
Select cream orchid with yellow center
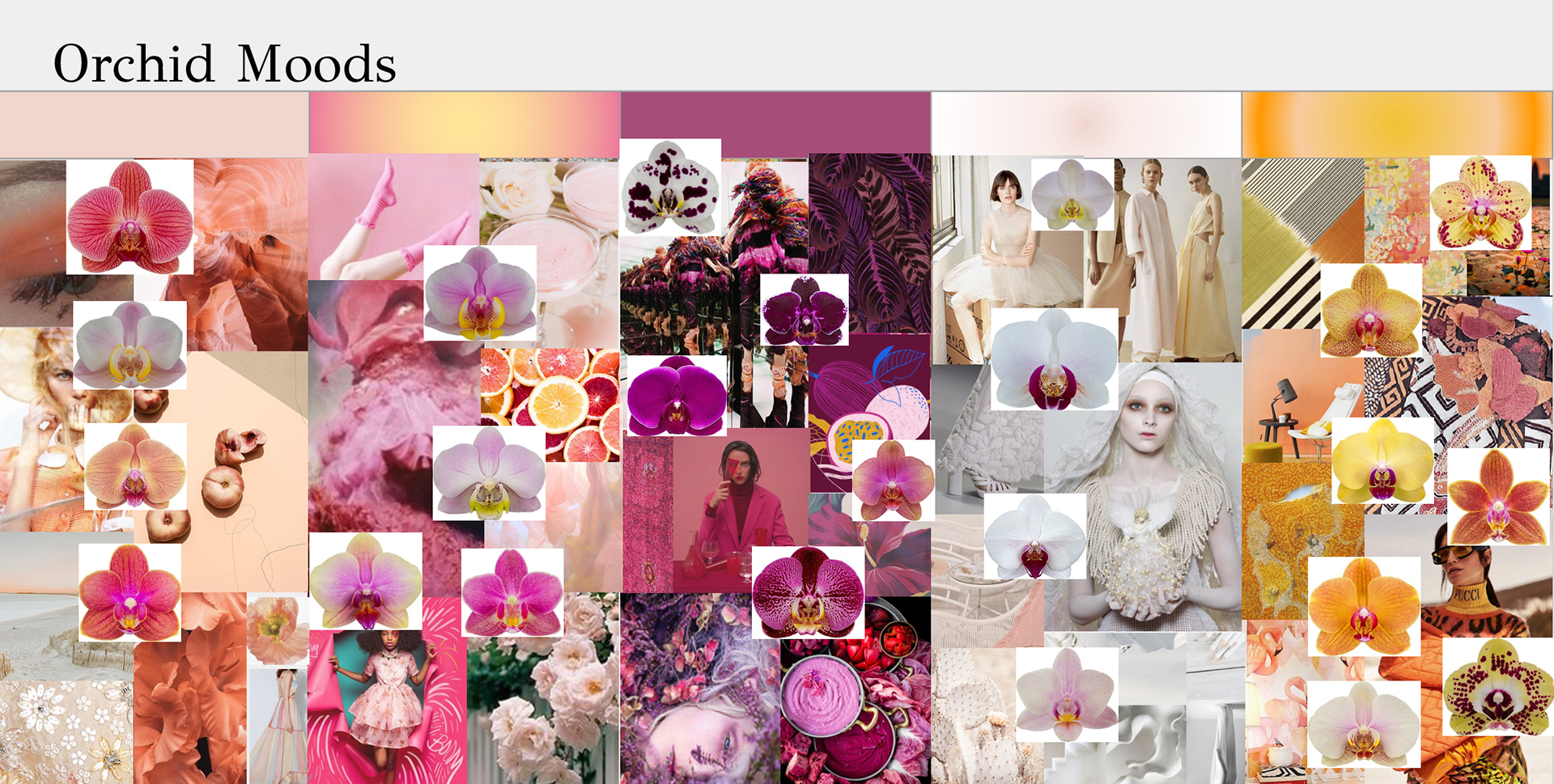1072,194
